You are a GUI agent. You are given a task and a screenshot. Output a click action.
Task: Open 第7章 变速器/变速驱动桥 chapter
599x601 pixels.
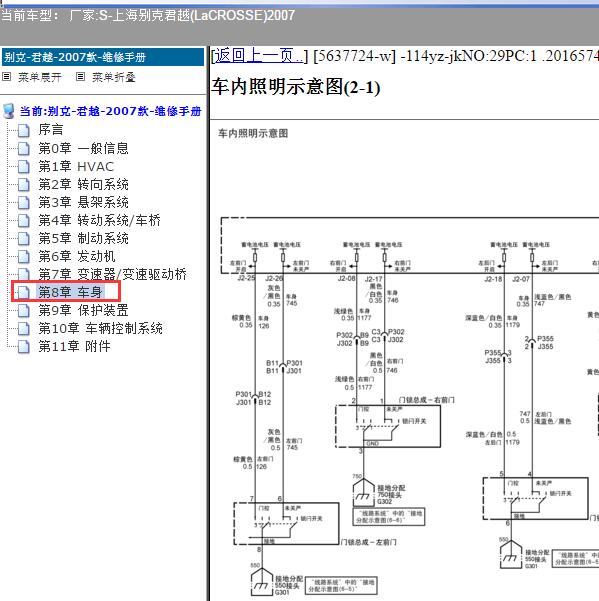tap(112, 274)
